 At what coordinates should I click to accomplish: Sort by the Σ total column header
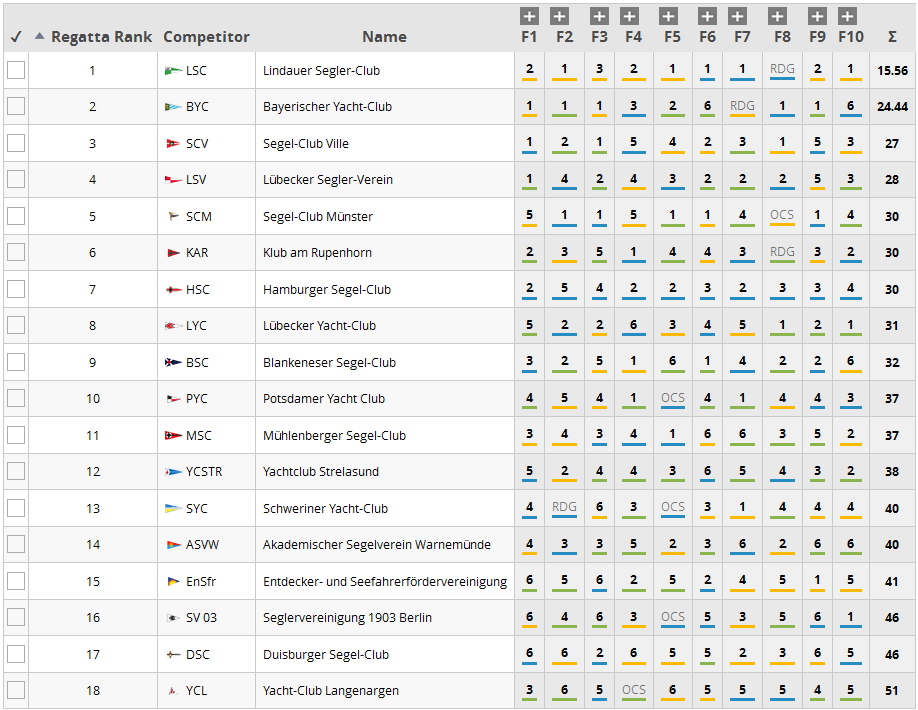892,37
